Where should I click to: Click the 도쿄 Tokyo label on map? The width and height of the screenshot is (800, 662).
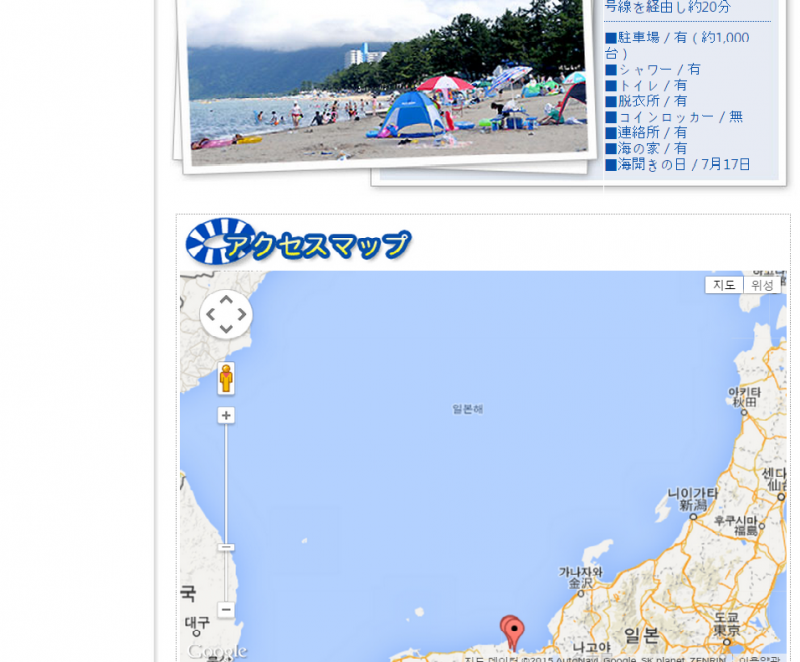[726, 624]
